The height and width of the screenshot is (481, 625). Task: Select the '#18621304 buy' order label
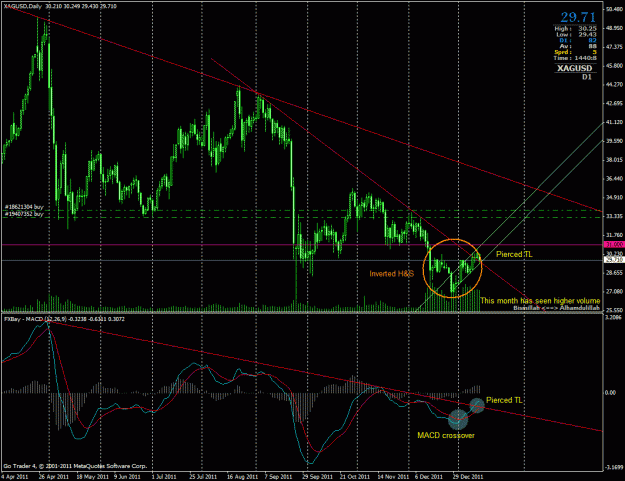[24, 207]
